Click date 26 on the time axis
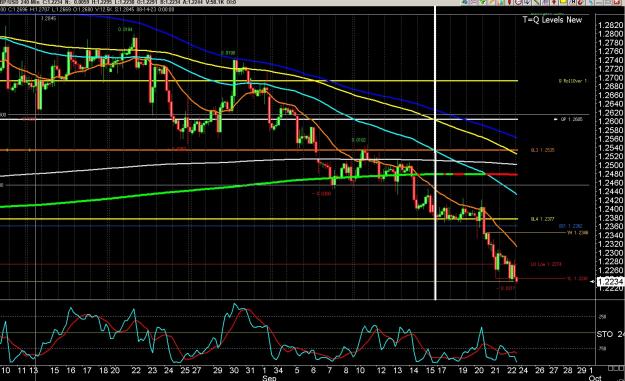 [539, 370]
